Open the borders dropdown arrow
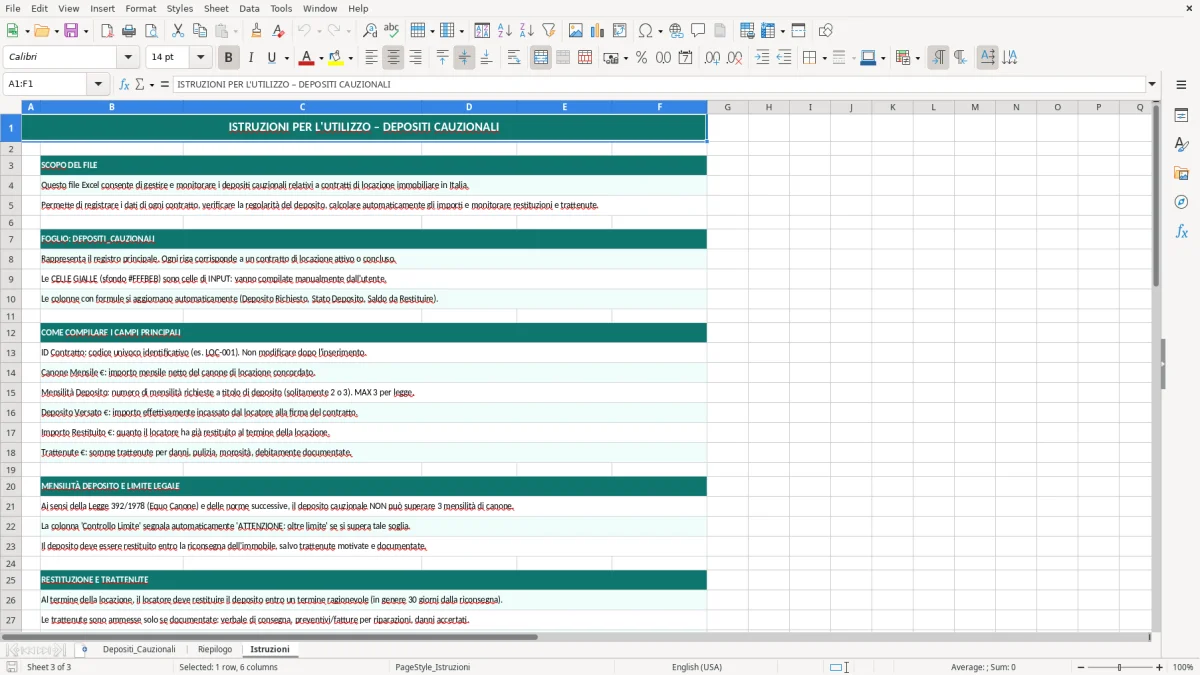The height and width of the screenshot is (675, 1200). pos(824,58)
